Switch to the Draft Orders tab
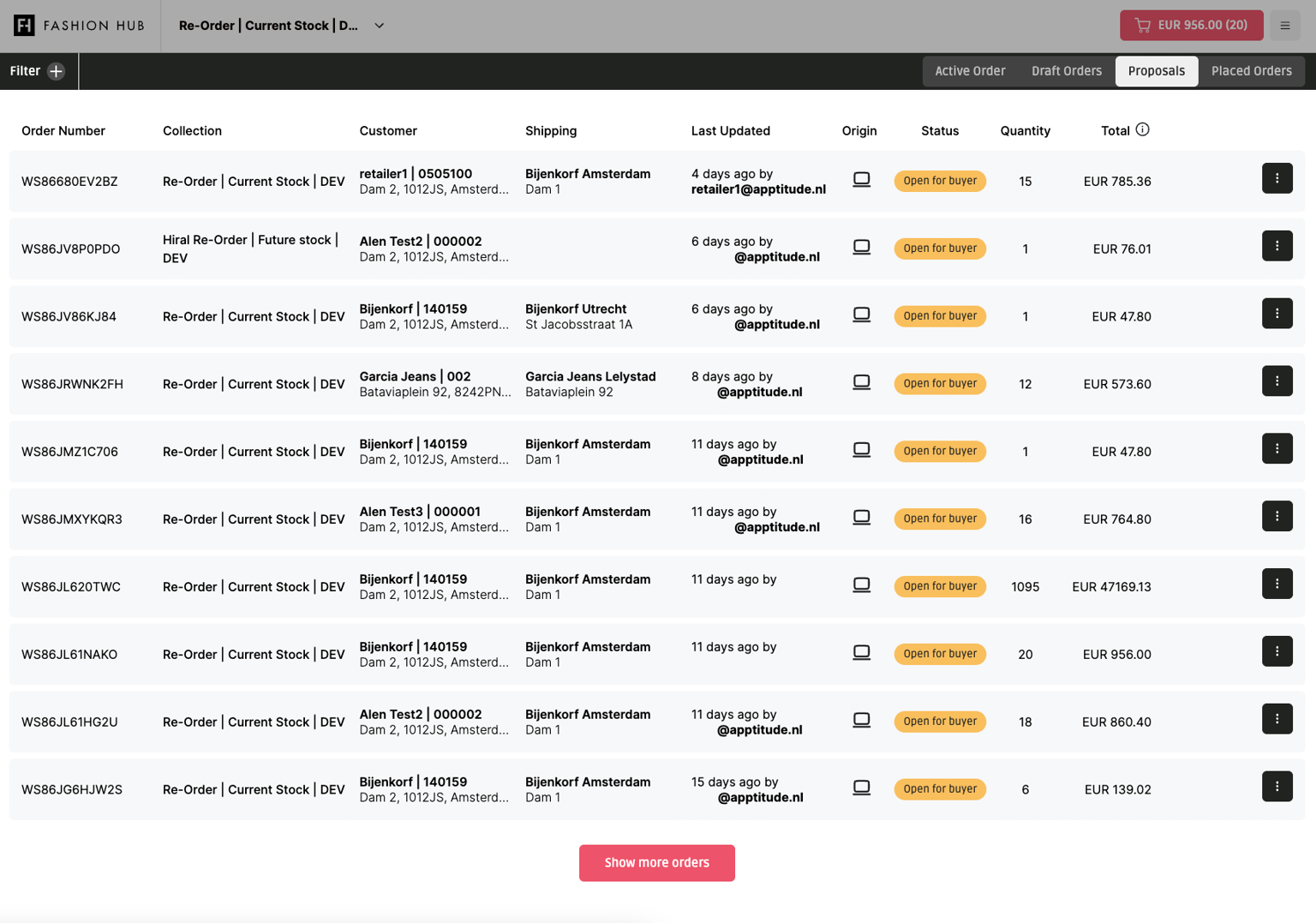 tap(1066, 71)
